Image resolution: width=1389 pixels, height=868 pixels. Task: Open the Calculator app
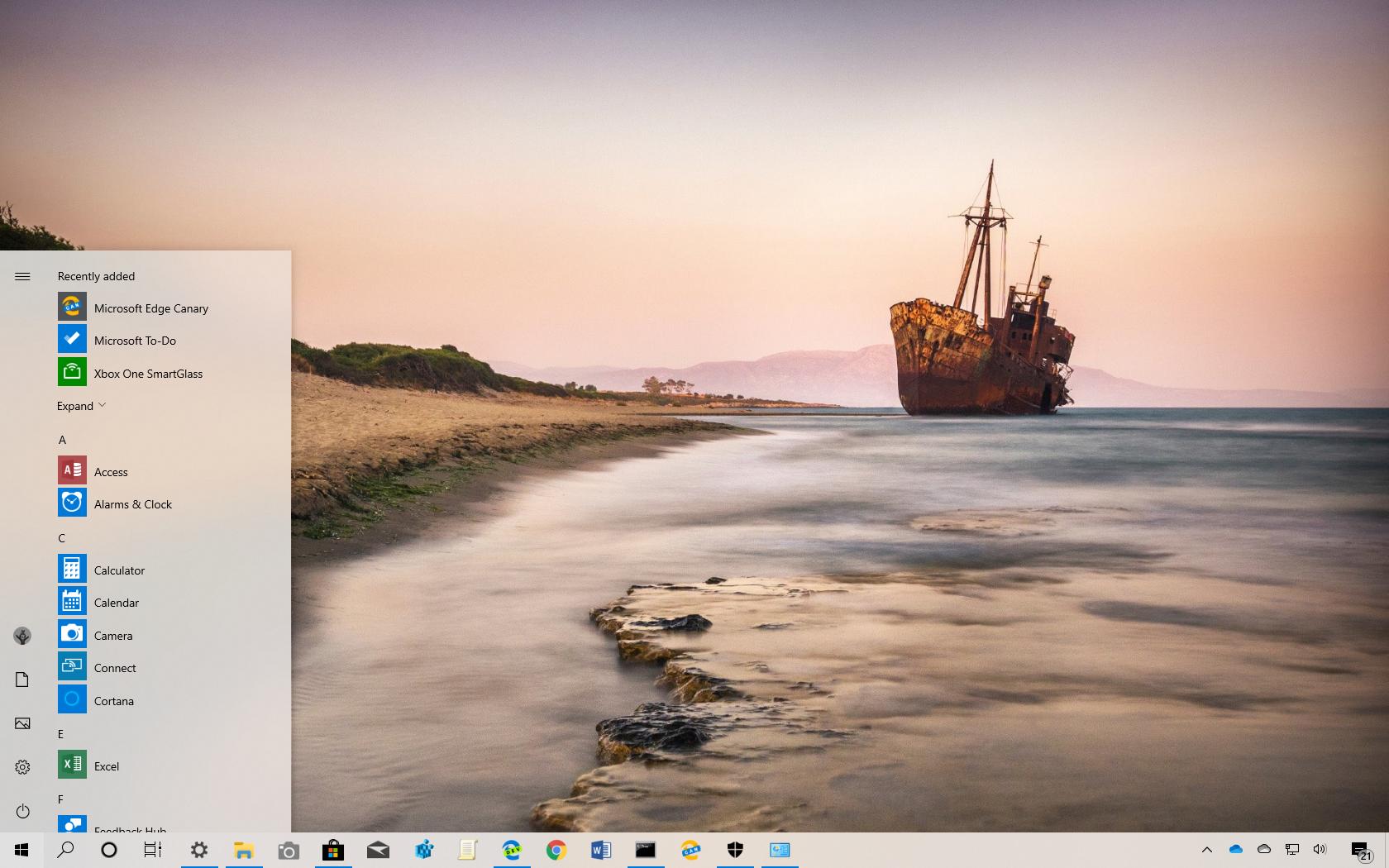tap(119, 570)
